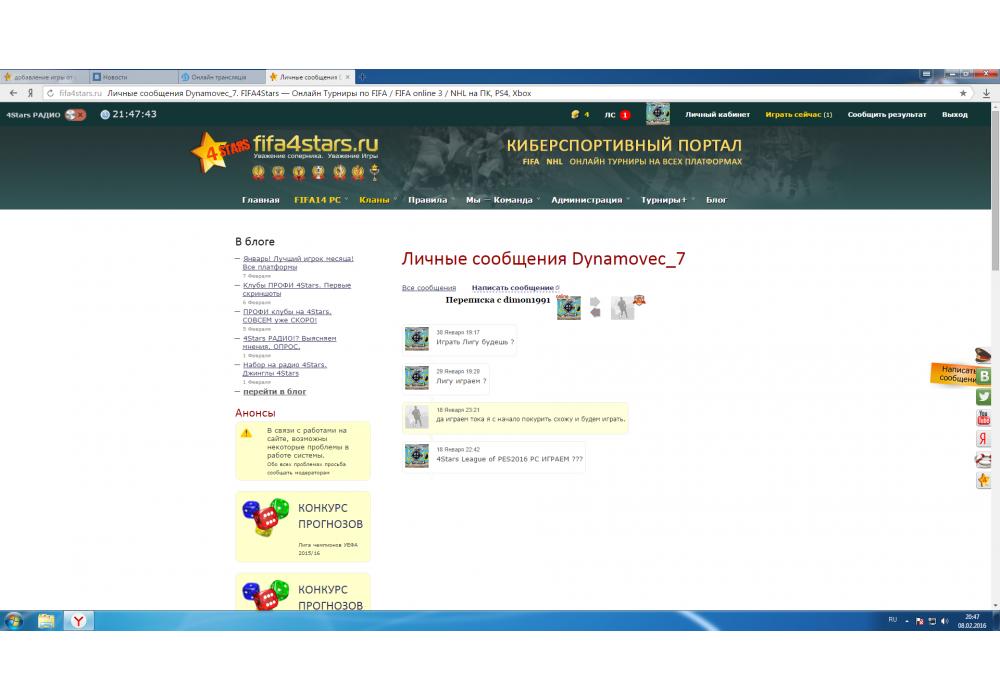Click the Все сообщения link
Image resolution: width=1000 pixels, height=700 pixels.
pos(428,288)
